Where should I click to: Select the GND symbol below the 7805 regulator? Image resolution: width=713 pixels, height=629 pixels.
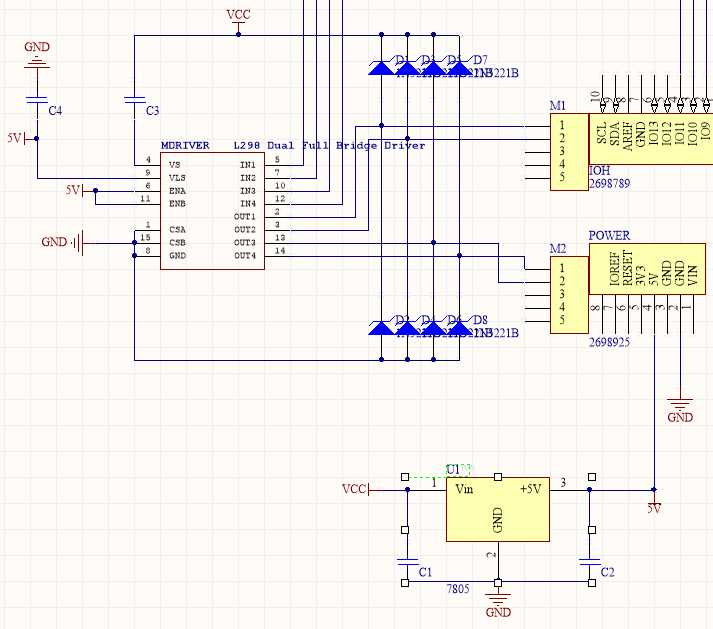[498, 605]
